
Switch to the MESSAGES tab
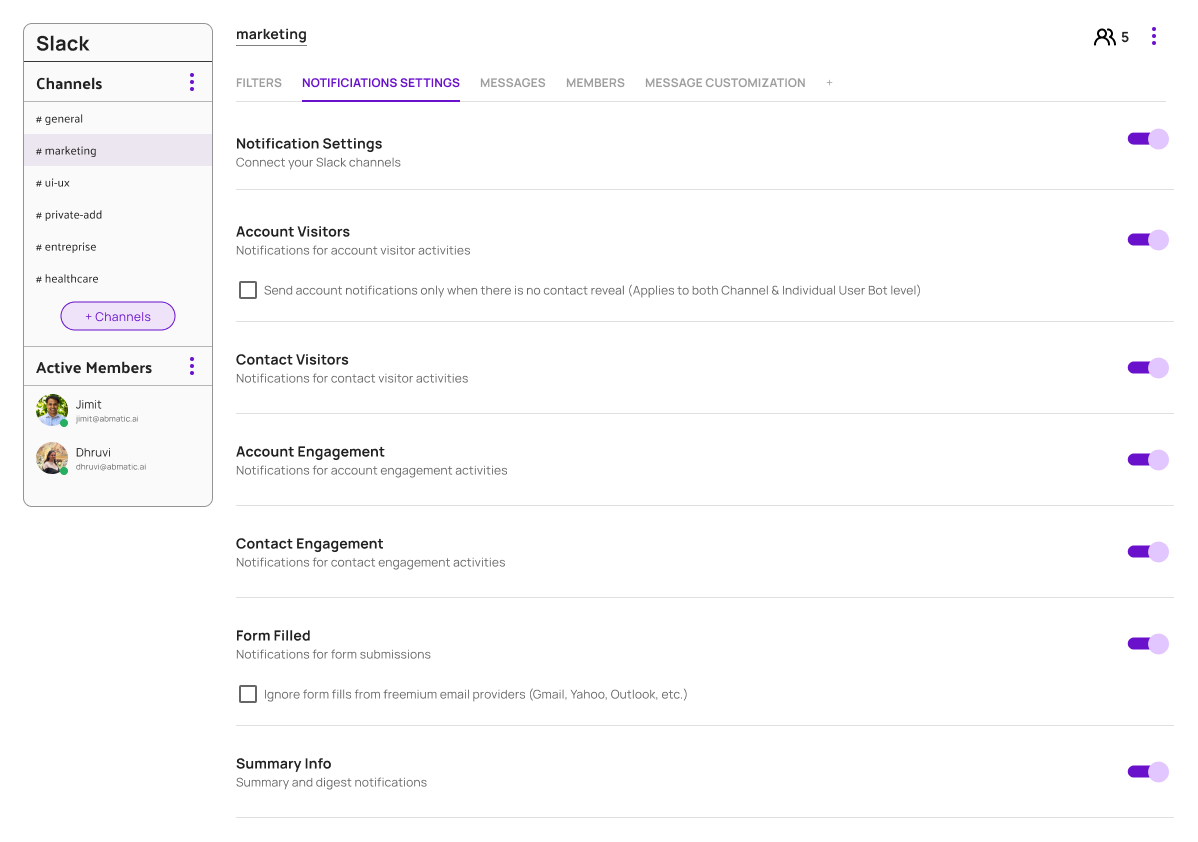(x=512, y=83)
